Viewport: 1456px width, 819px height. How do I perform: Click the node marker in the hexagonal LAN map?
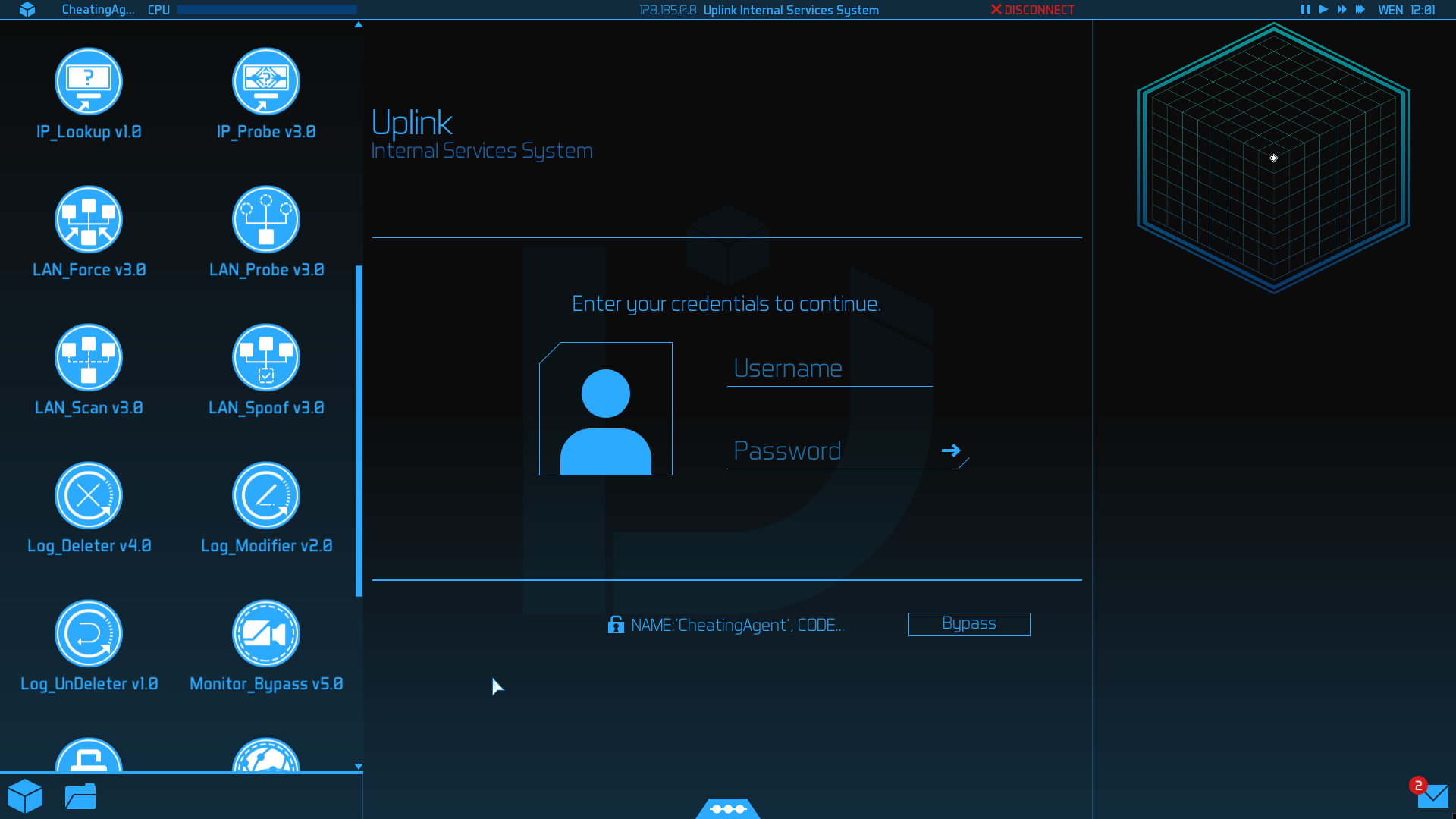(1274, 158)
